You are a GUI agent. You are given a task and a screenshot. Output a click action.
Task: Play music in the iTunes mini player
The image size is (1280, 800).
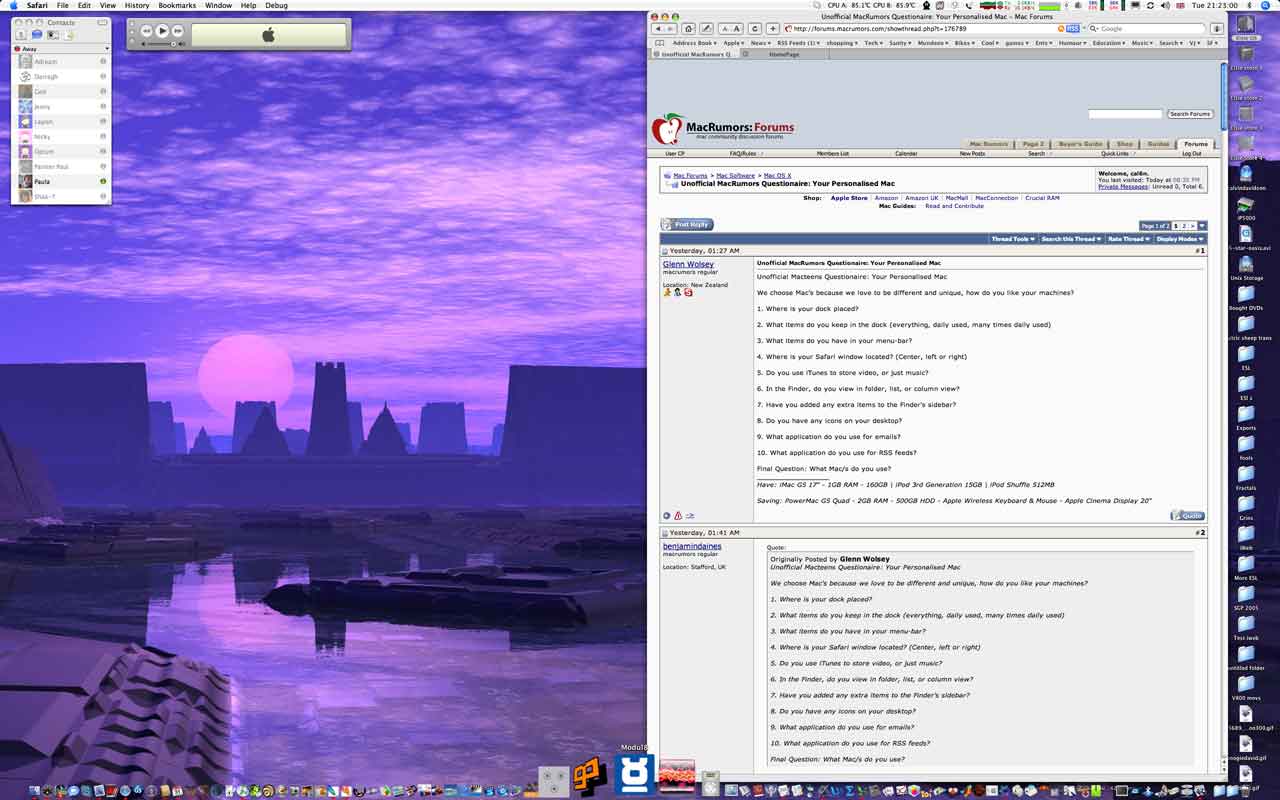pos(162,31)
